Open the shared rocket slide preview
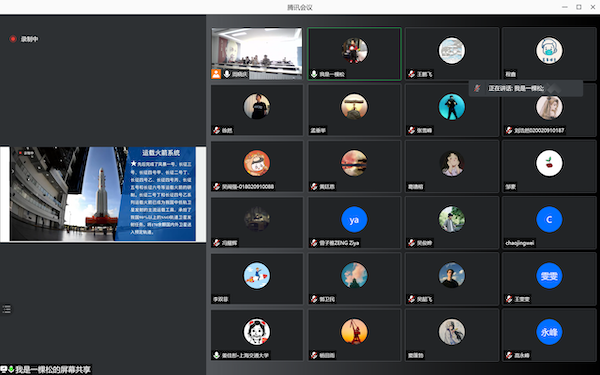 coord(103,194)
